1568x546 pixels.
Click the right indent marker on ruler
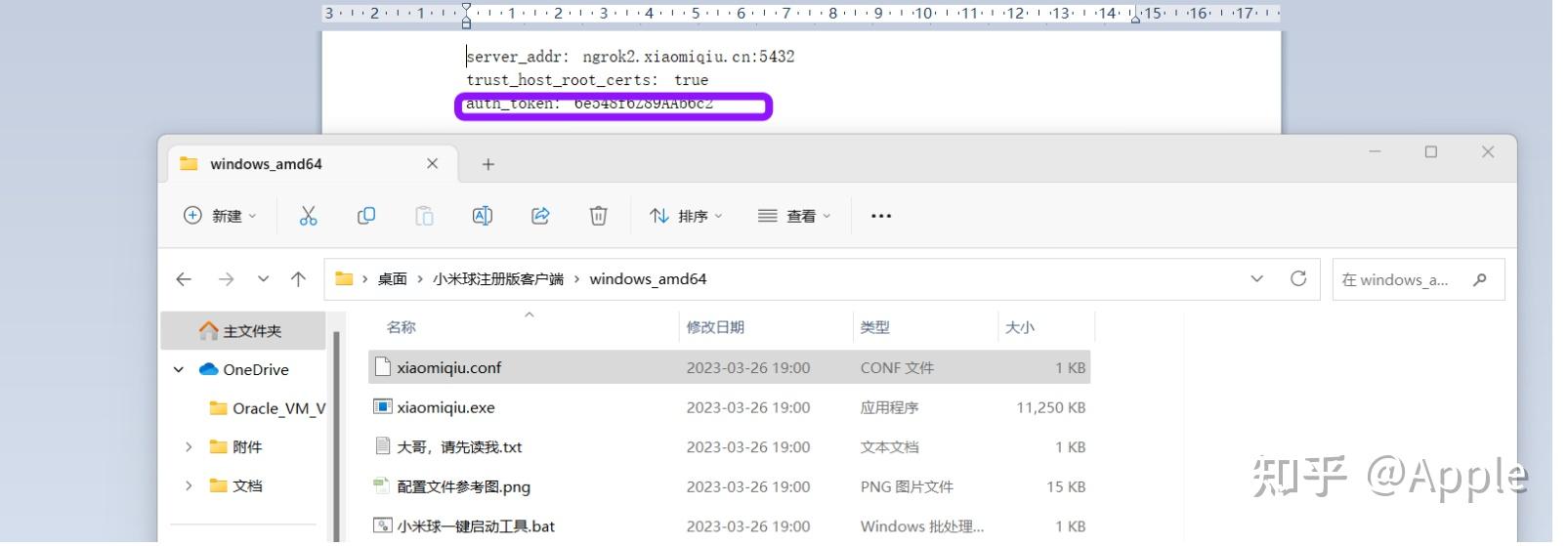1134,17
